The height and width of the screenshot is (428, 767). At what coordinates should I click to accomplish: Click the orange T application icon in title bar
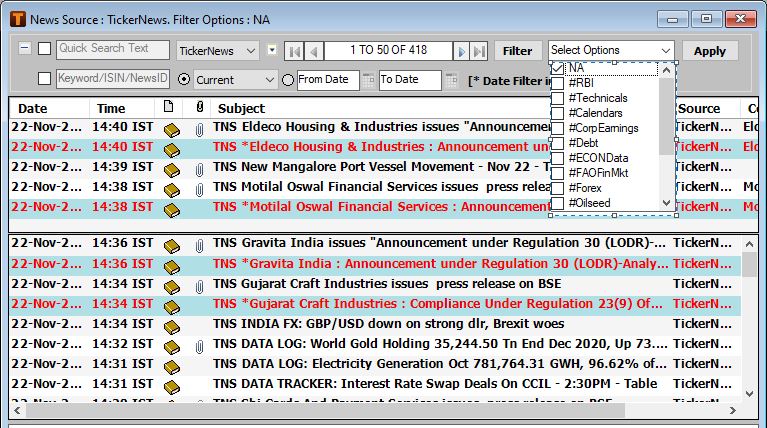pyautogui.click(x=18, y=20)
